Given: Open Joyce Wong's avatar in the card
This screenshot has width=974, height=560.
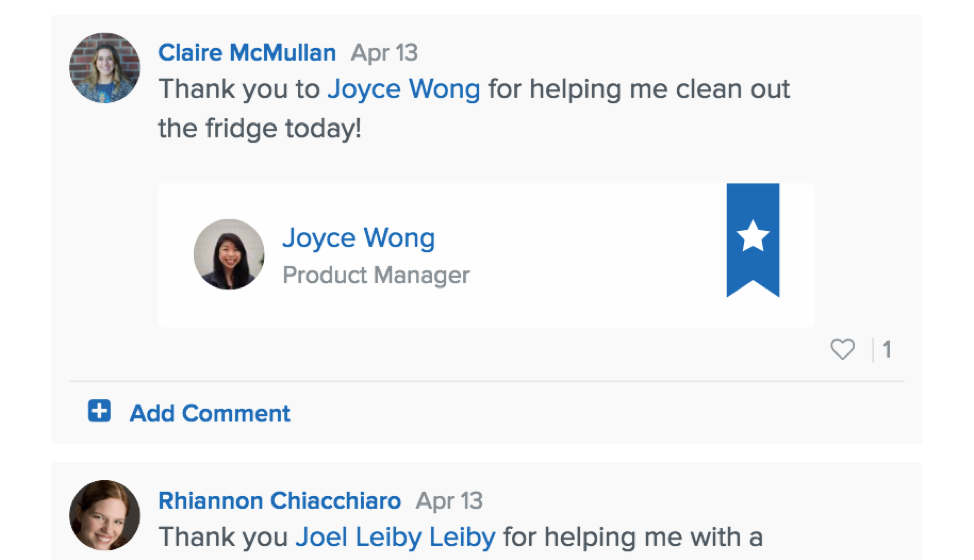Looking at the screenshot, I should (229, 254).
